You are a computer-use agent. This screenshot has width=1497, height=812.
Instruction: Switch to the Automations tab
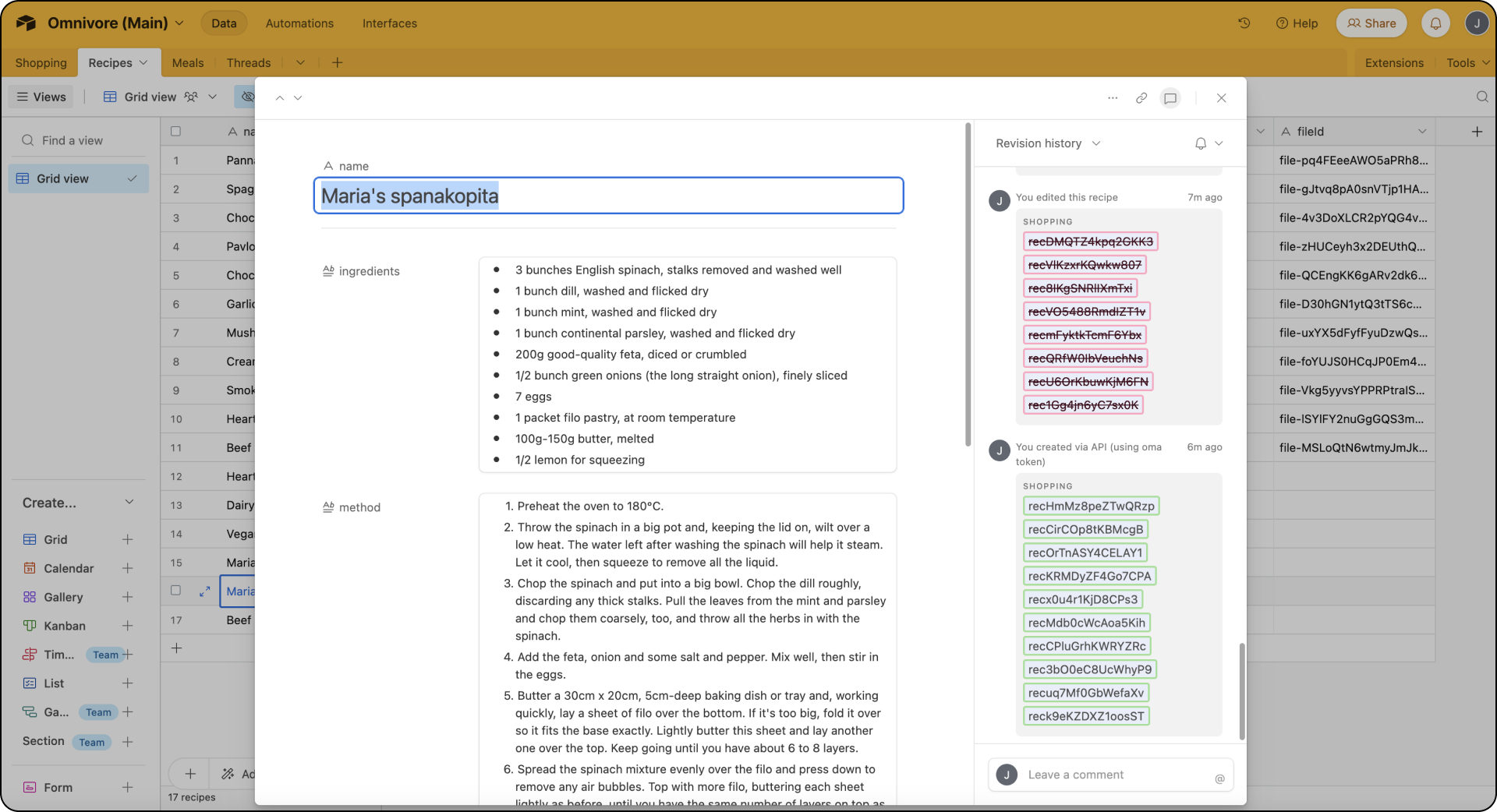(x=299, y=23)
